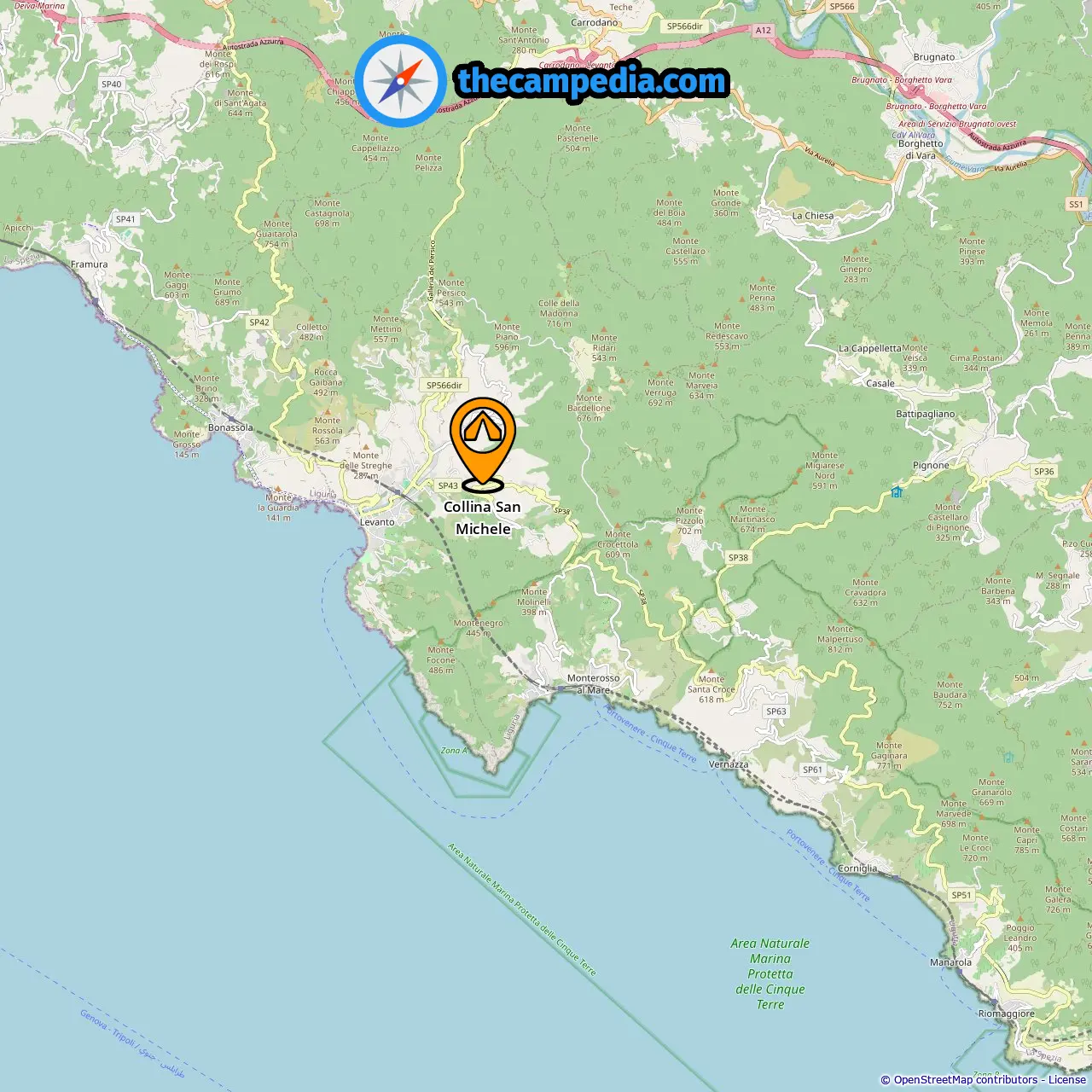Click the SP63 road shield
Image resolution: width=1092 pixels, height=1092 pixels.
776,712
